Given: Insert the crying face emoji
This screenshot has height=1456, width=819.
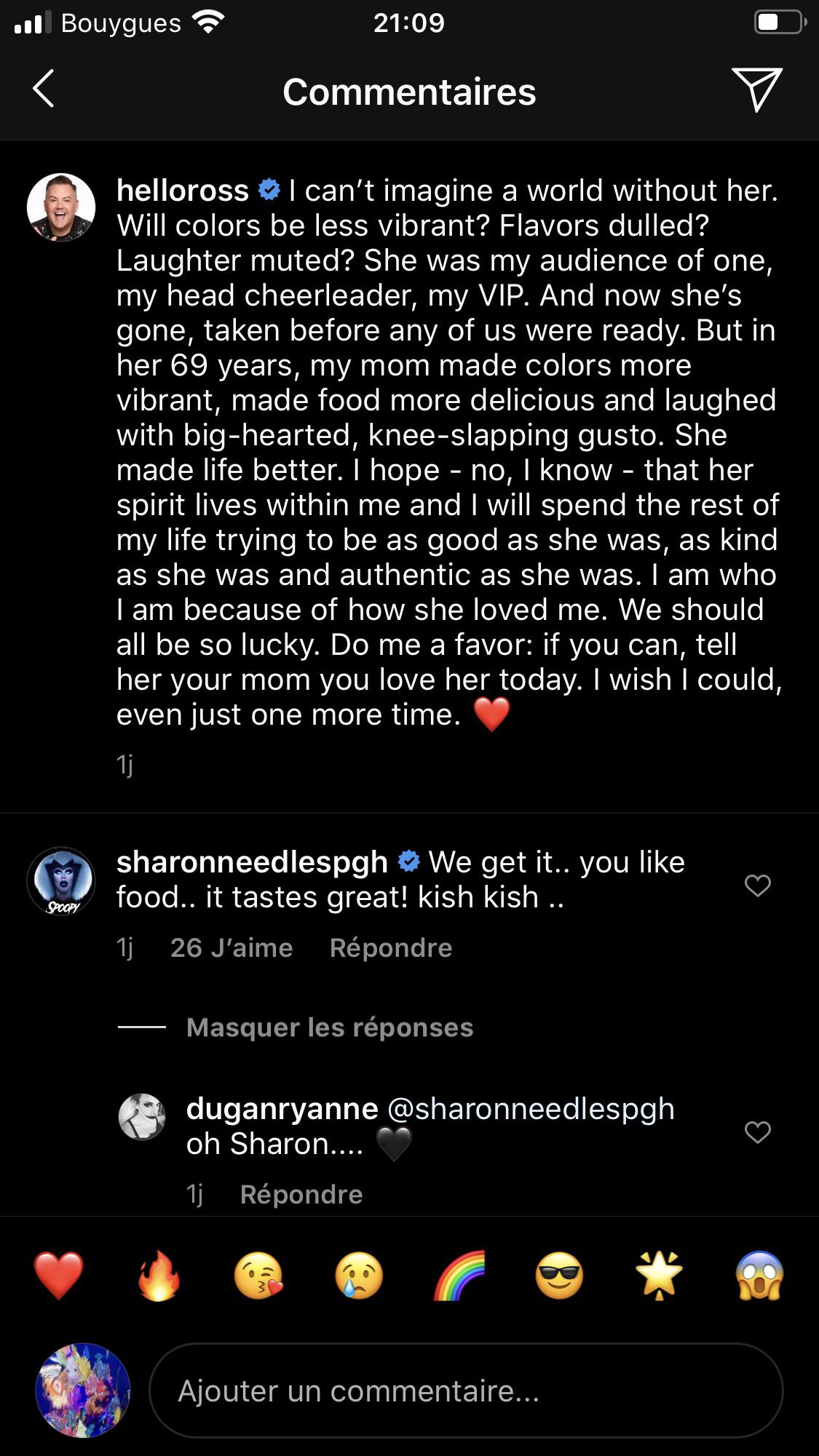Looking at the screenshot, I should tap(359, 1276).
